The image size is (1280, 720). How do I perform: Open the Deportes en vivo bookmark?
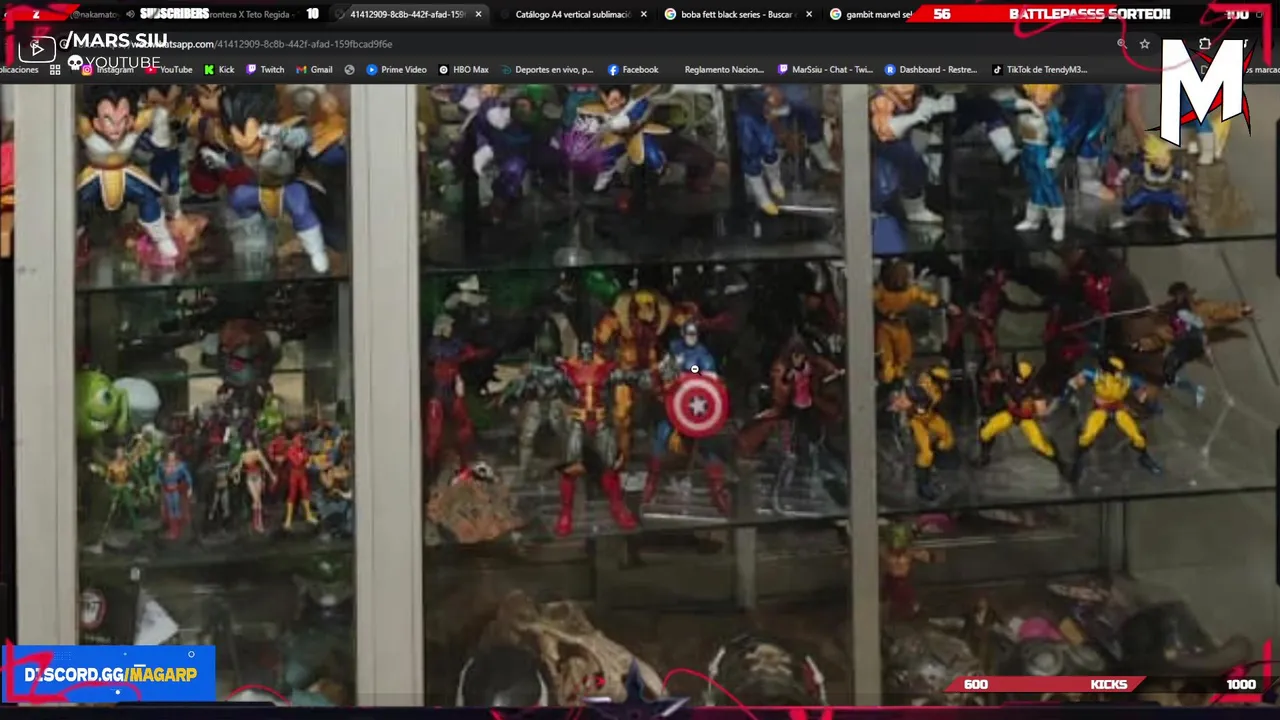point(546,70)
